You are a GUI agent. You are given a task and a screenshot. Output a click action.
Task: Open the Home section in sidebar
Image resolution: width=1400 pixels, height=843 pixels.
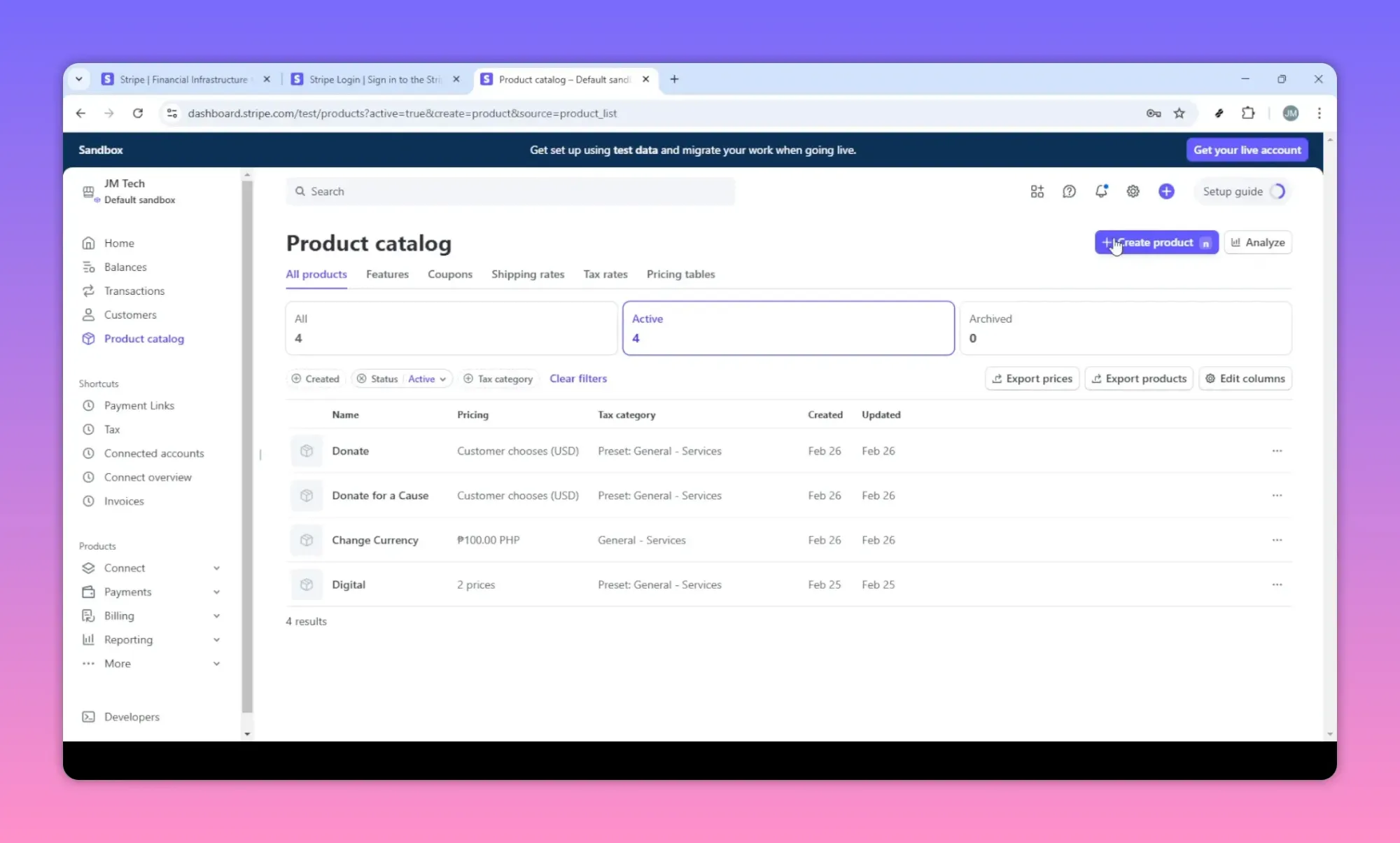[119, 243]
